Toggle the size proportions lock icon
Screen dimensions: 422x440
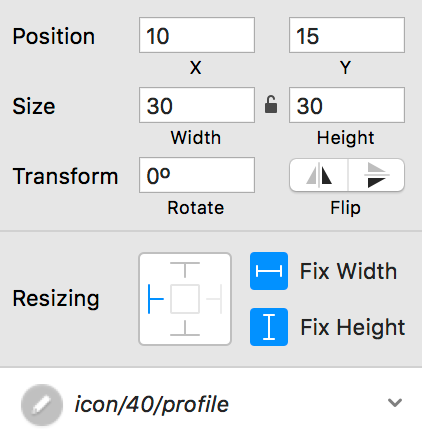(271, 105)
